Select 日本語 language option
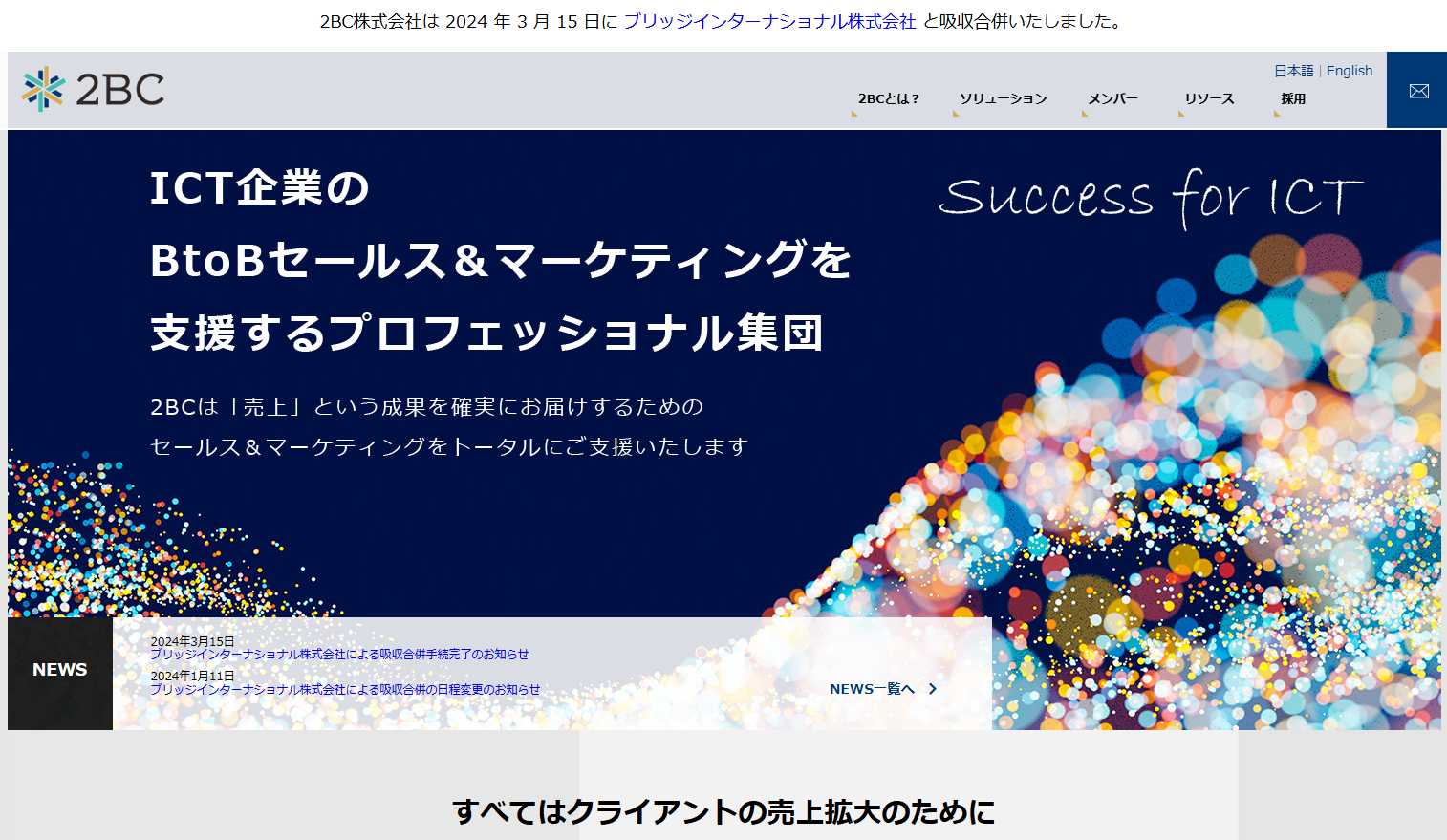The width and height of the screenshot is (1447, 840). click(x=1293, y=71)
